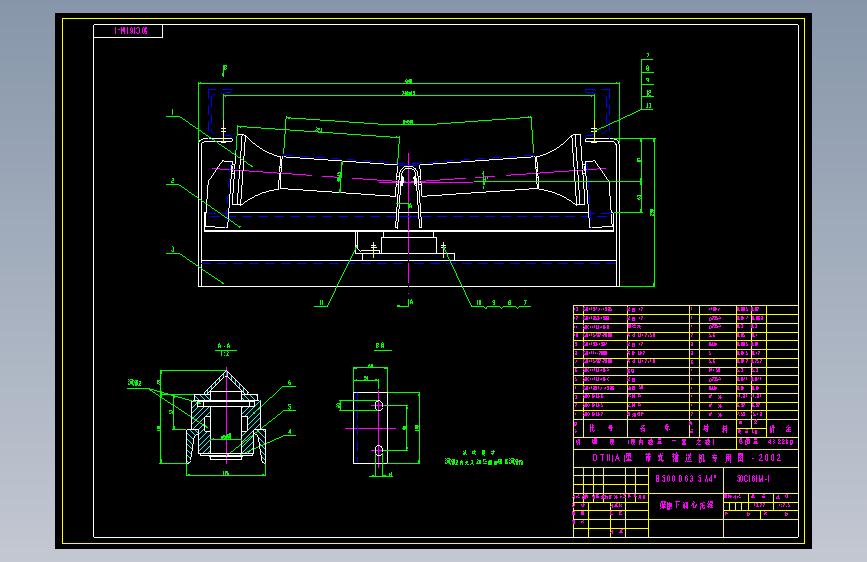Screen dimensions: 867x562
Task: Select the "A-A" section view label
Action: coord(224,346)
